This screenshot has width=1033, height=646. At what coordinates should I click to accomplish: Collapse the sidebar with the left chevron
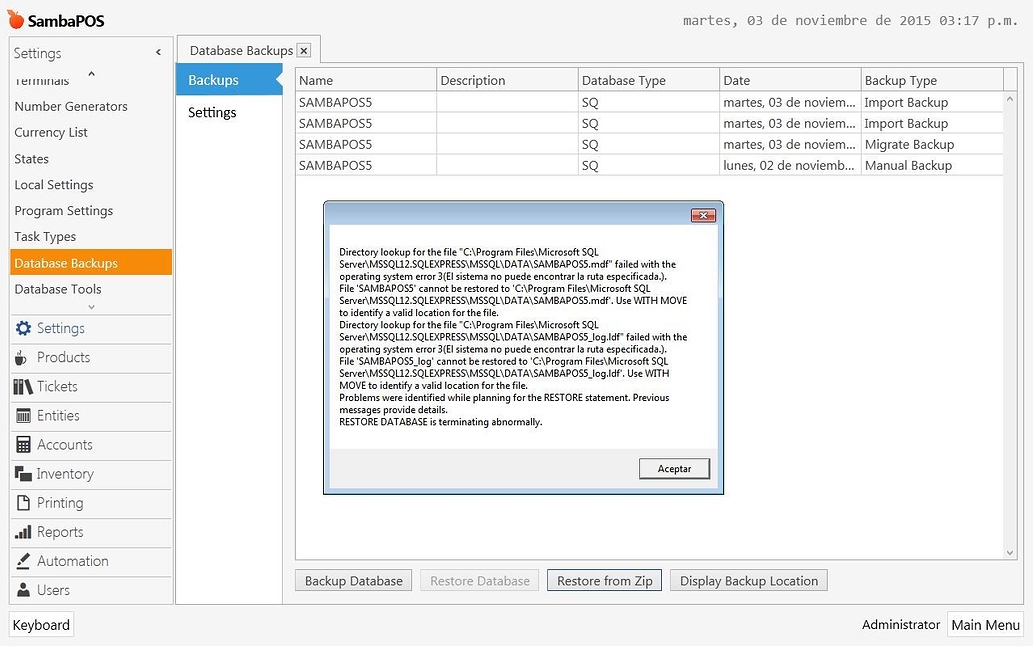pos(157,53)
